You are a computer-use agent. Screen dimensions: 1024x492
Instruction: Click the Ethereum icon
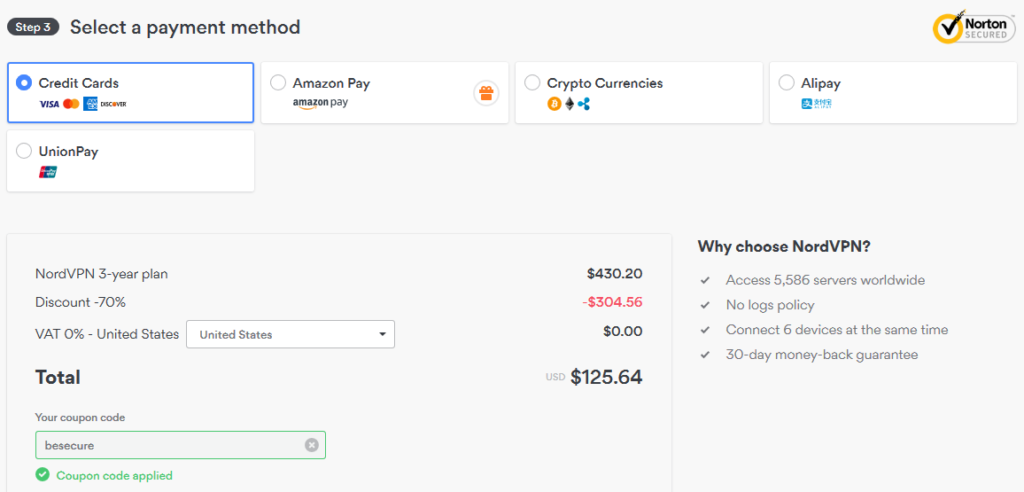569,103
